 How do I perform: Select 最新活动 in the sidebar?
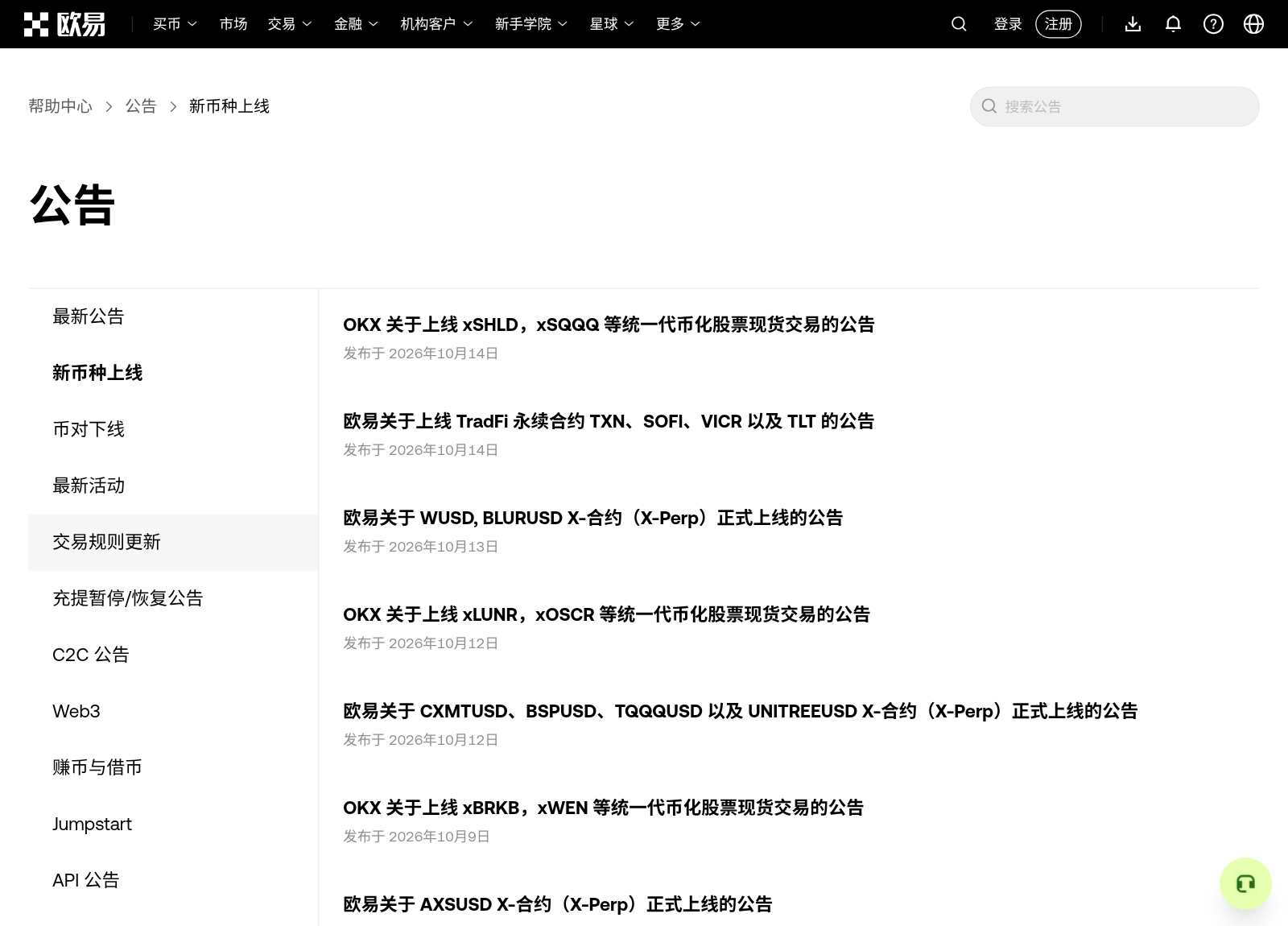(x=173, y=486)
